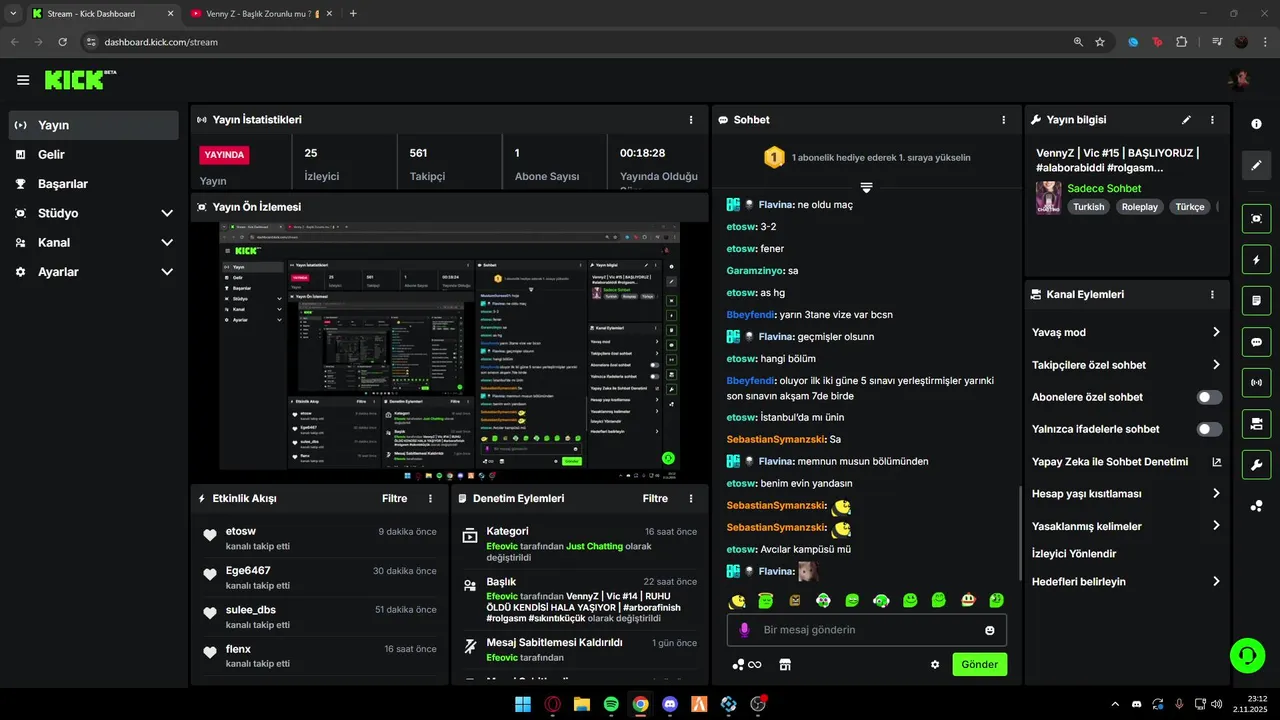Open the Etkinlik Akışı options menu
The image size is (1280, 720).
[x=431, y=498]
